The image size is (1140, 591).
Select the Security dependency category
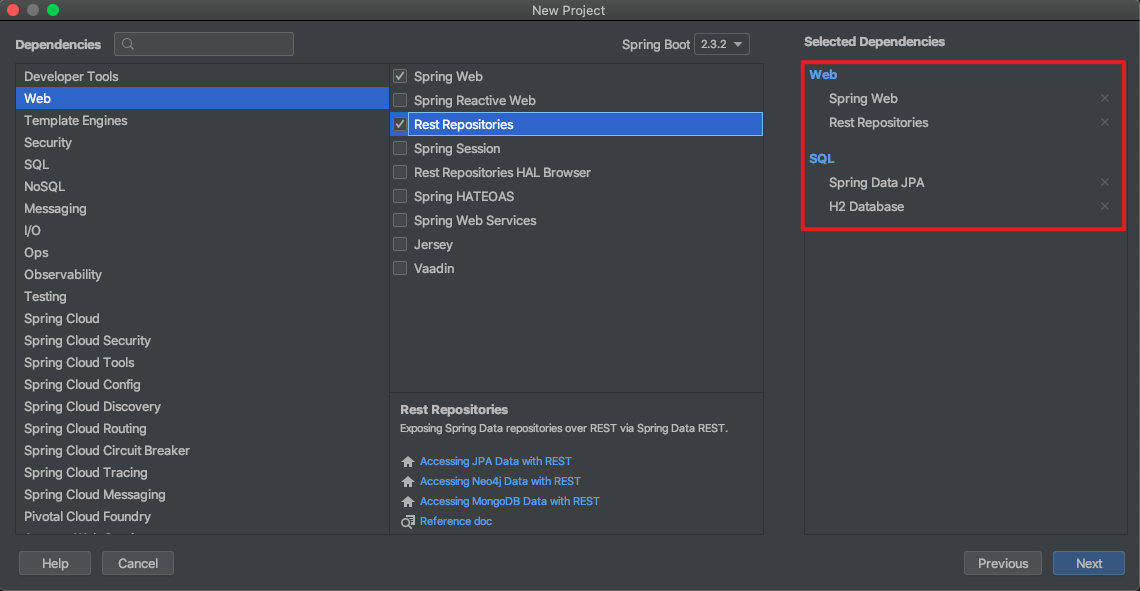(x=48, y=143)
